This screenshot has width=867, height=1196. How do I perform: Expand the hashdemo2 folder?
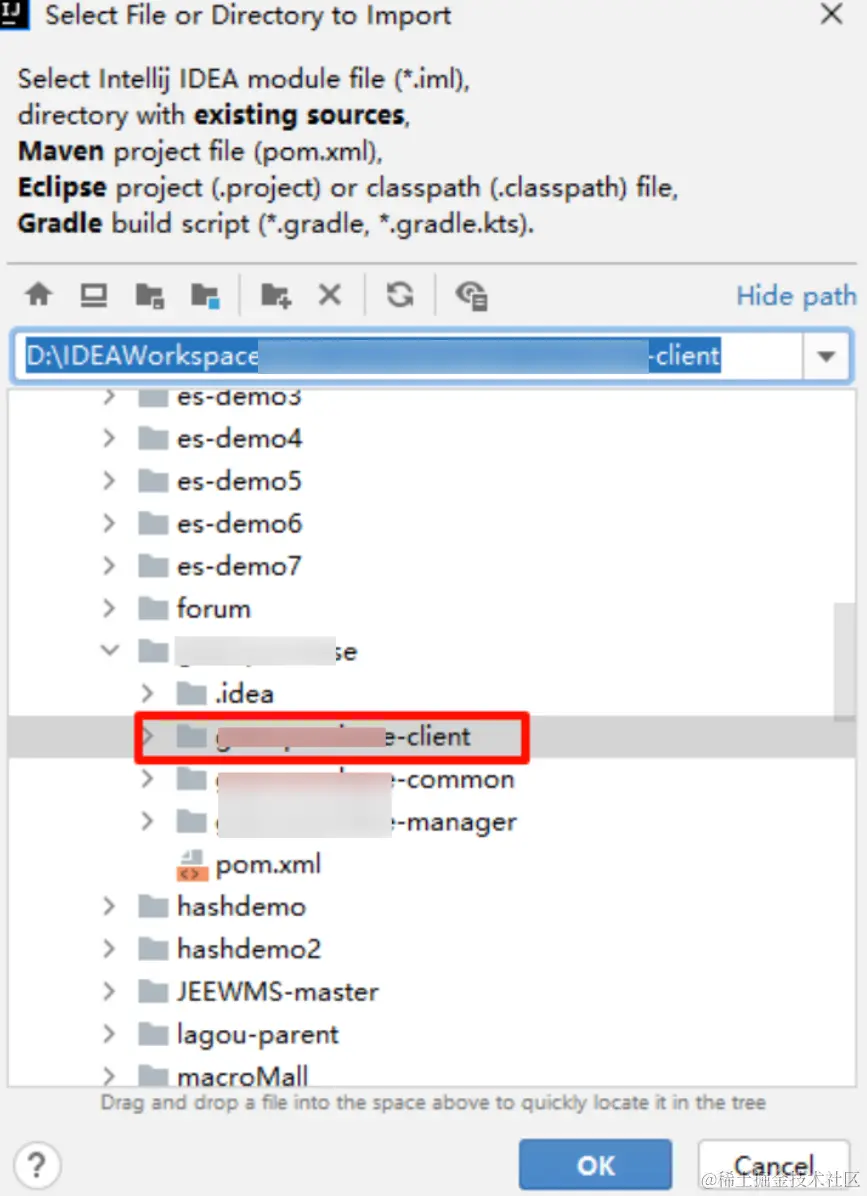[x=109, y=949]
